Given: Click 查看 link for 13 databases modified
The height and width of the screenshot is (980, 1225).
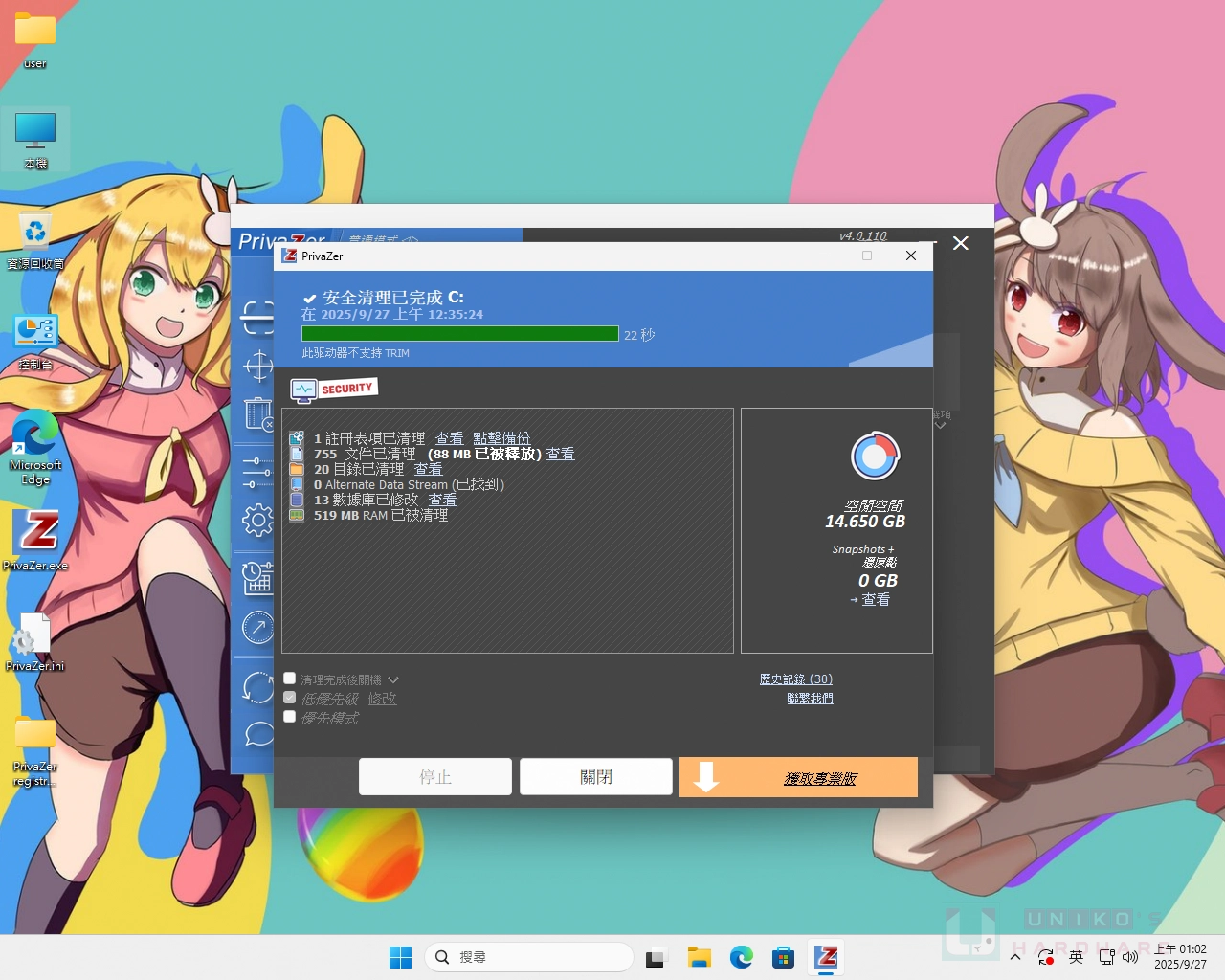Looking at the screenshot, I should 442,500.
